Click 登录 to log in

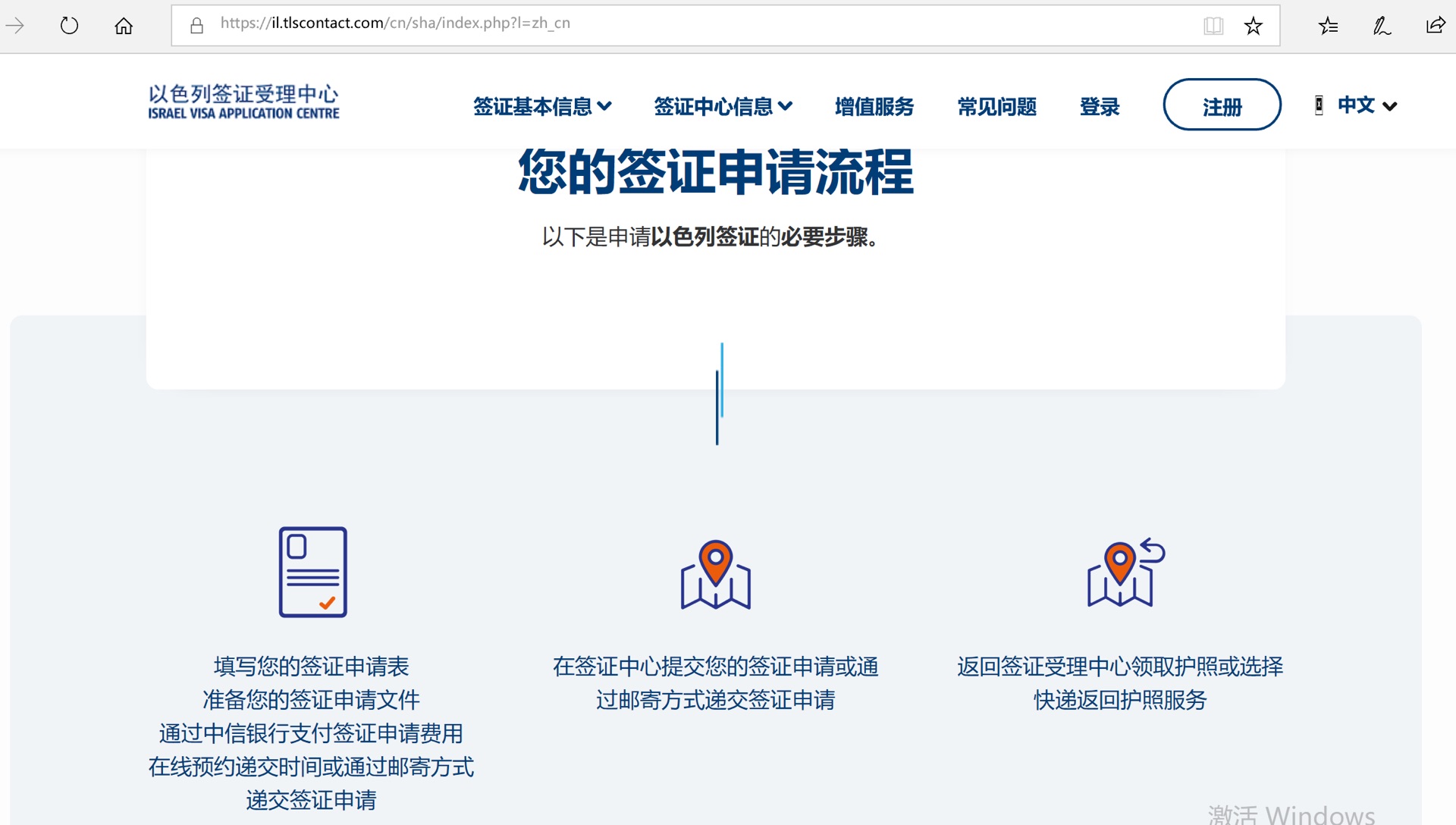(x=1100, y=106)
